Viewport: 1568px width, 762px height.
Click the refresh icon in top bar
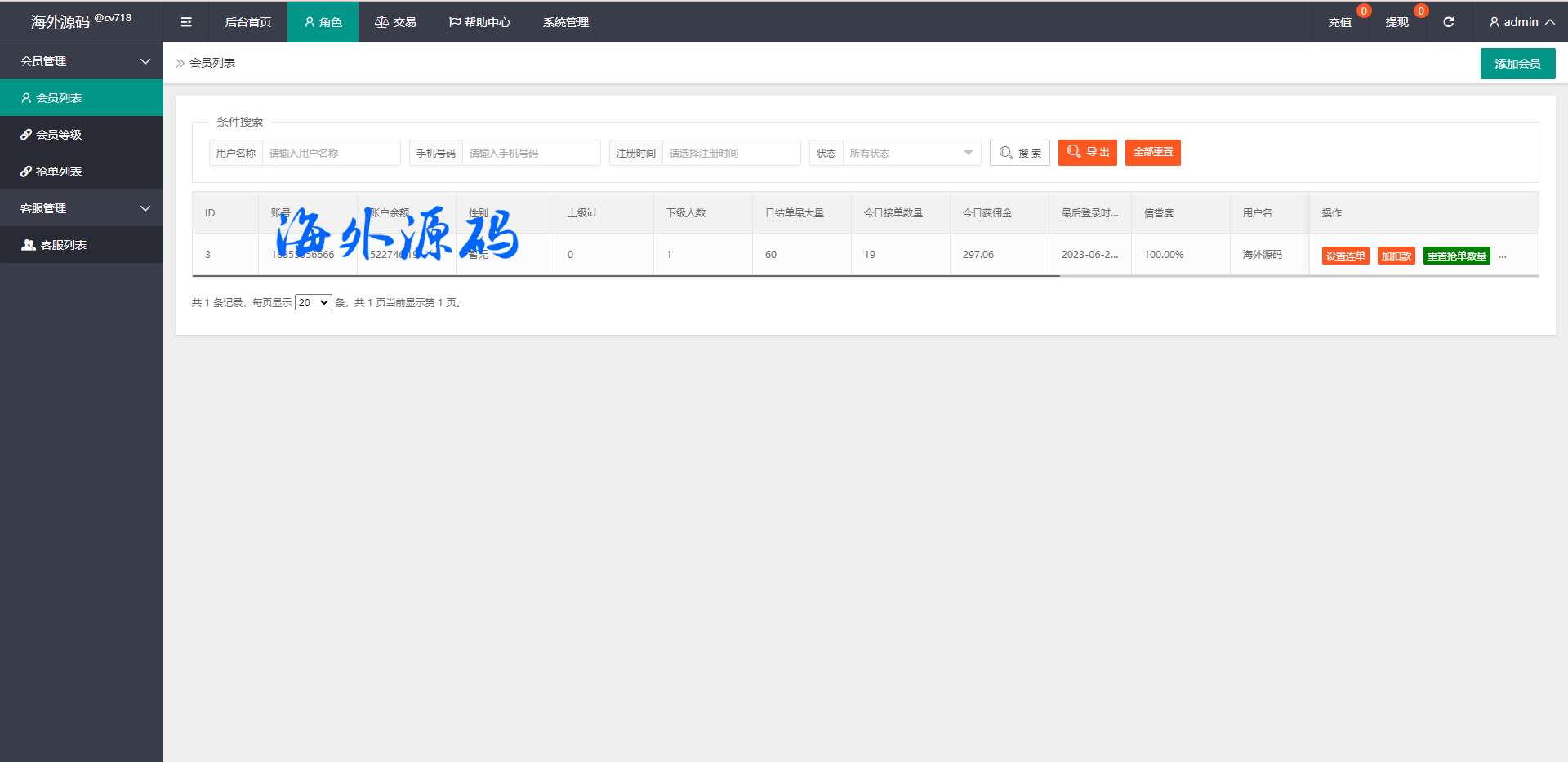pos(1448,22)
